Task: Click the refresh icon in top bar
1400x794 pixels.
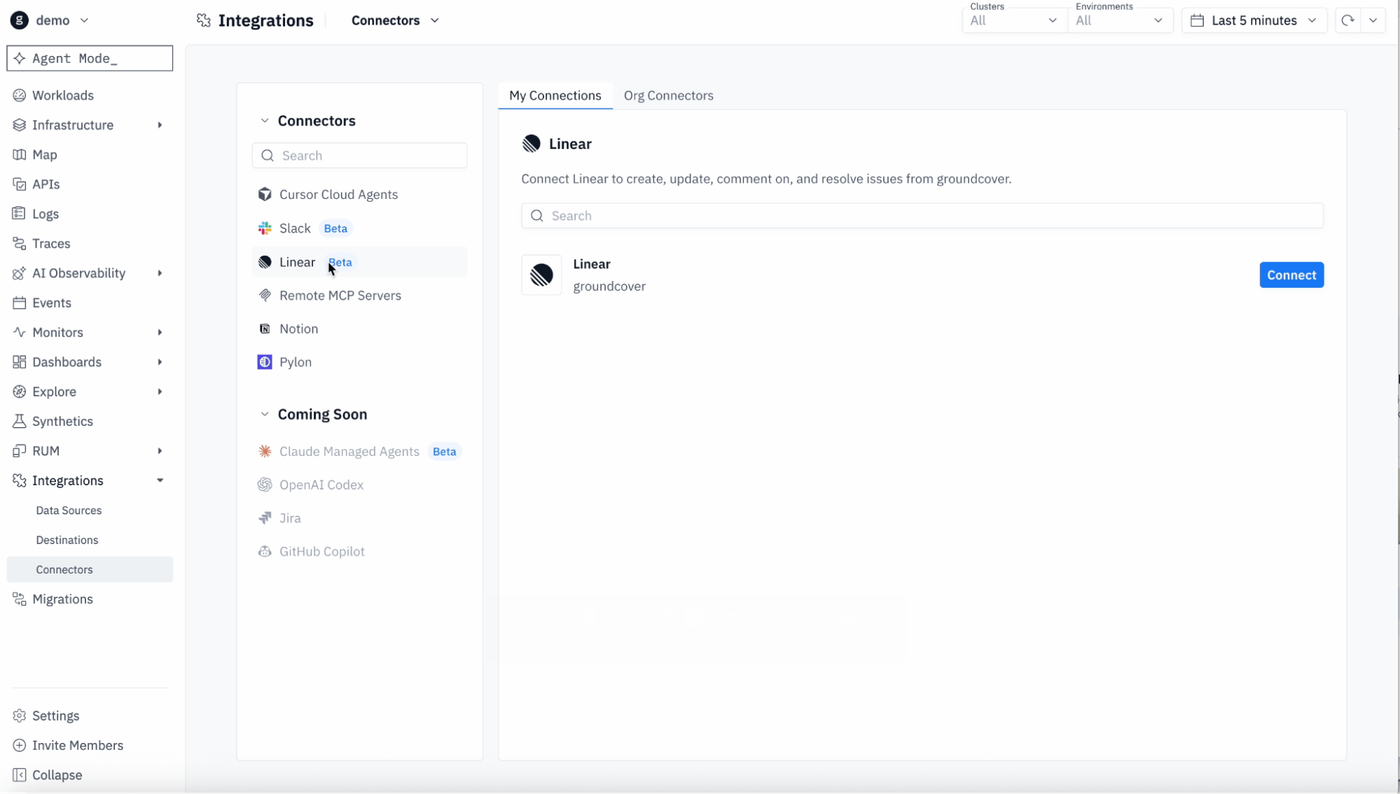Action: tap(1348, 20)
